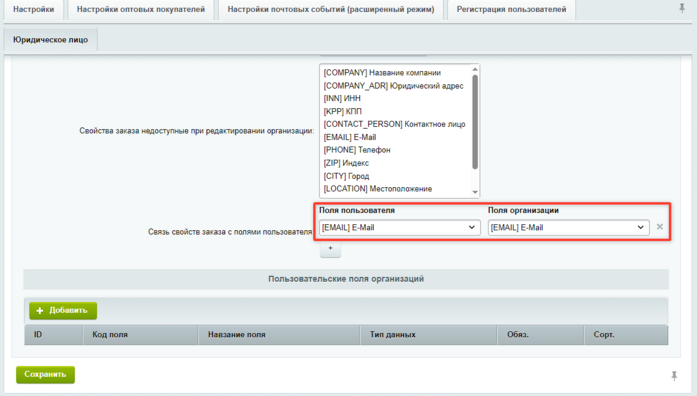
Task: Select the Юридическое лицо sub-tab
Action: point(50,40)
